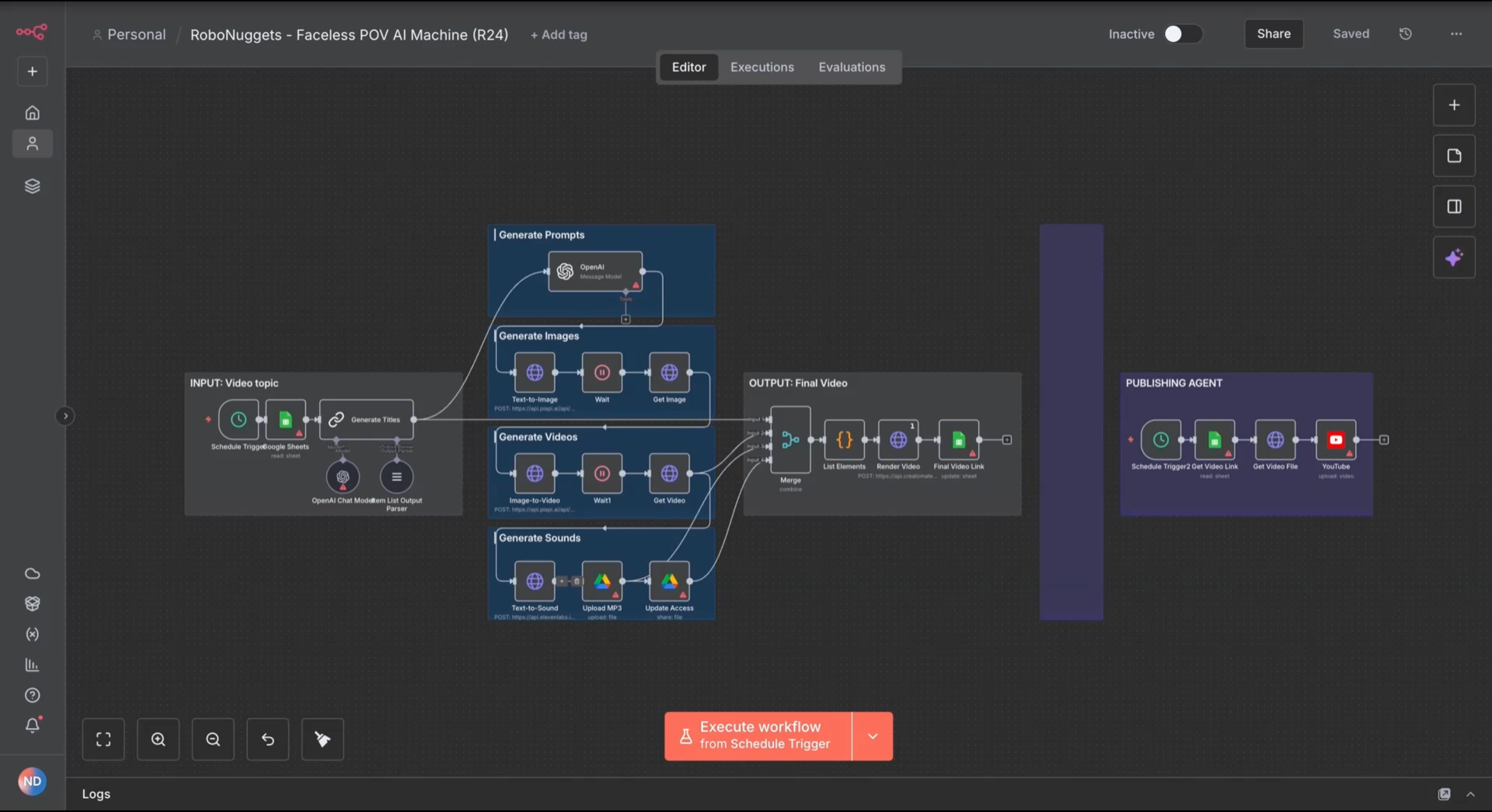
Task: Add a sticky note to canvas
Action: click(x=1454, y=156)
